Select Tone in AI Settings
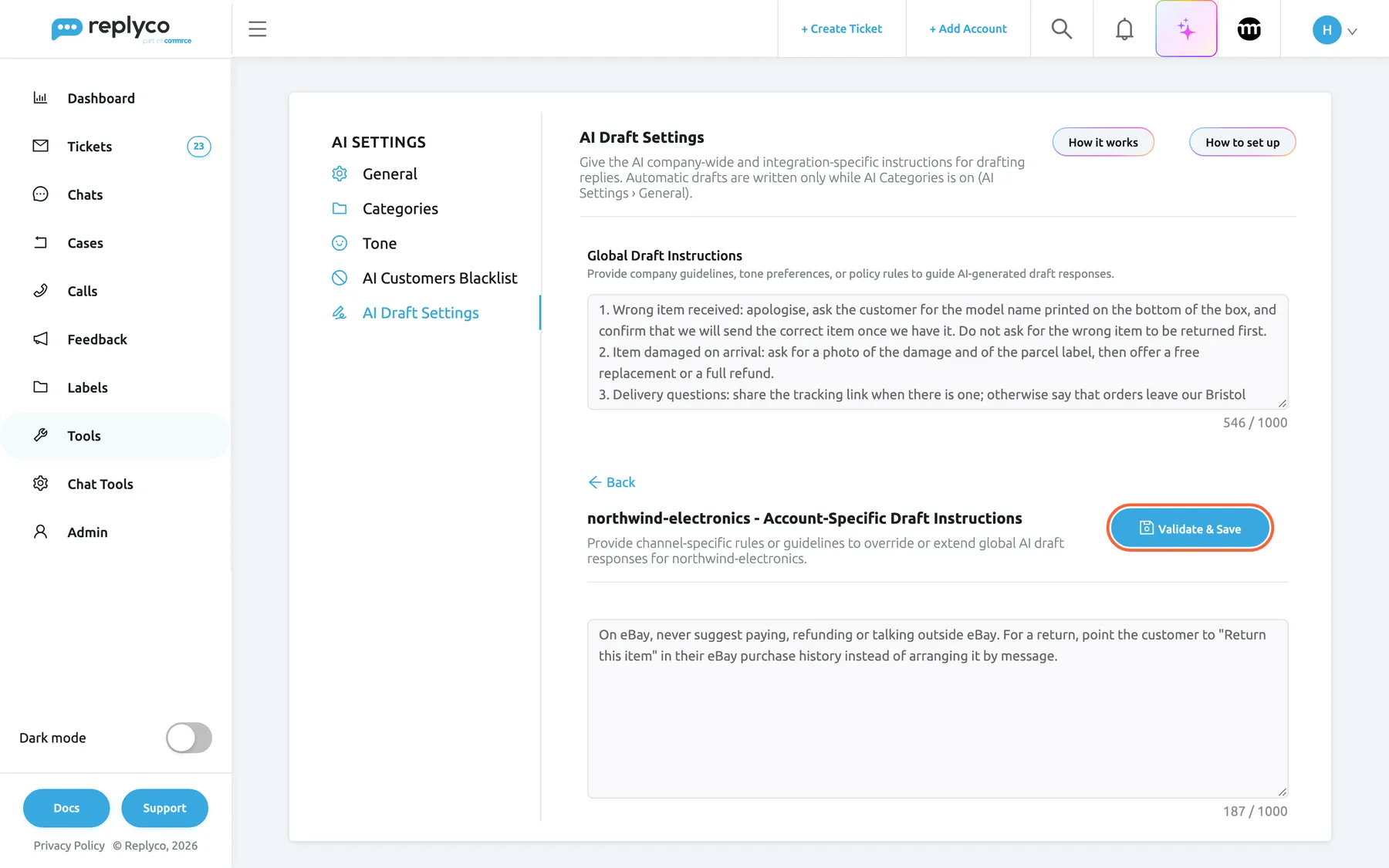 (380, 243)
